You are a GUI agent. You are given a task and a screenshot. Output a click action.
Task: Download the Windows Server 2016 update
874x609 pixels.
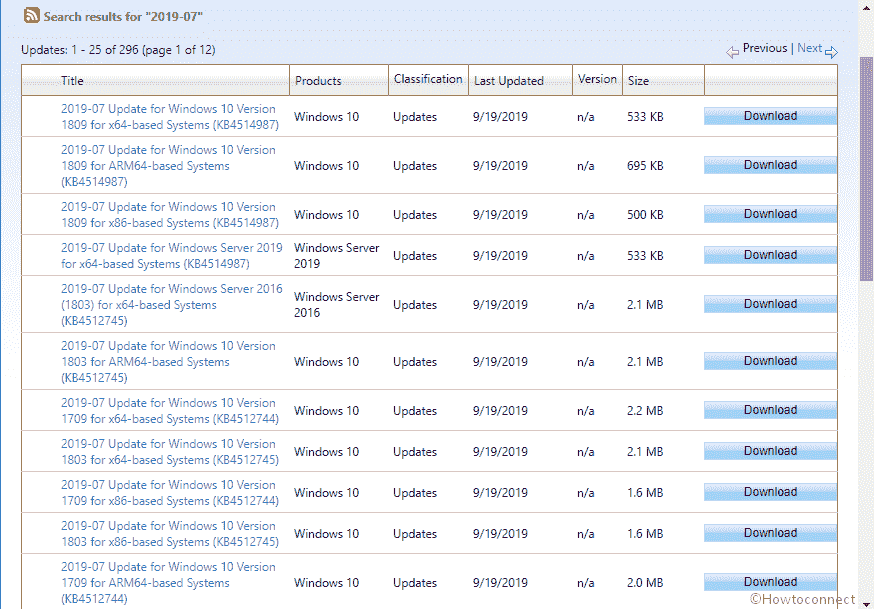pyautogui.click(x=770, y=304)
